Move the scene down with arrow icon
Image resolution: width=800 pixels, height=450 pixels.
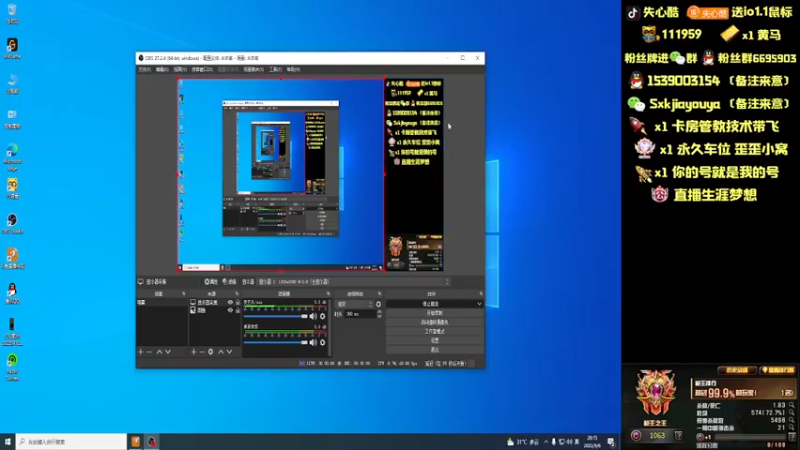coord(168,352)
